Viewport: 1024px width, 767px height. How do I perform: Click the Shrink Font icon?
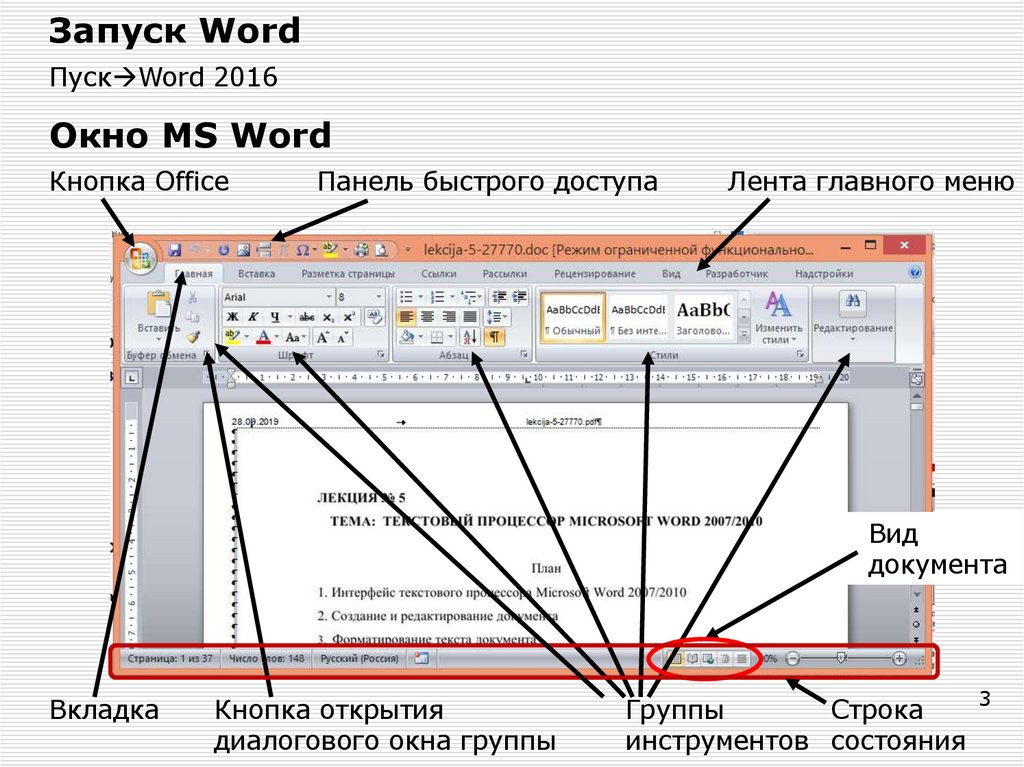coord(343,337)
